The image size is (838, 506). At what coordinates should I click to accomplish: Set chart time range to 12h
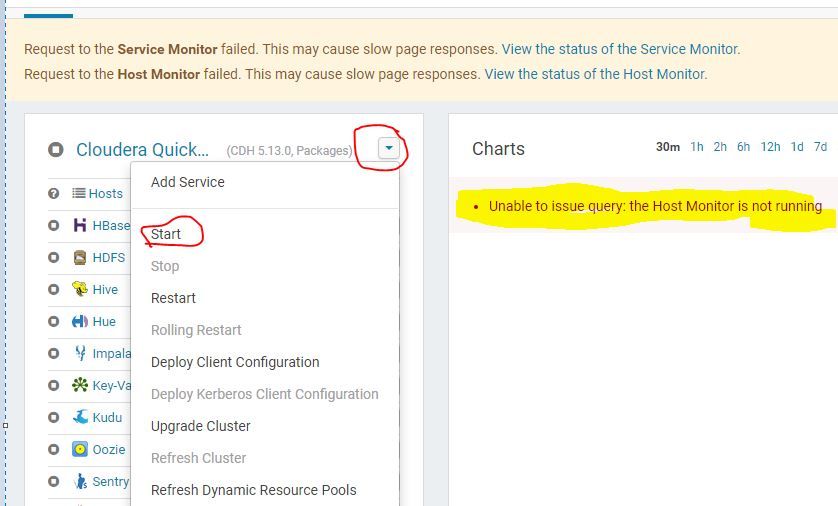(770, 147)
